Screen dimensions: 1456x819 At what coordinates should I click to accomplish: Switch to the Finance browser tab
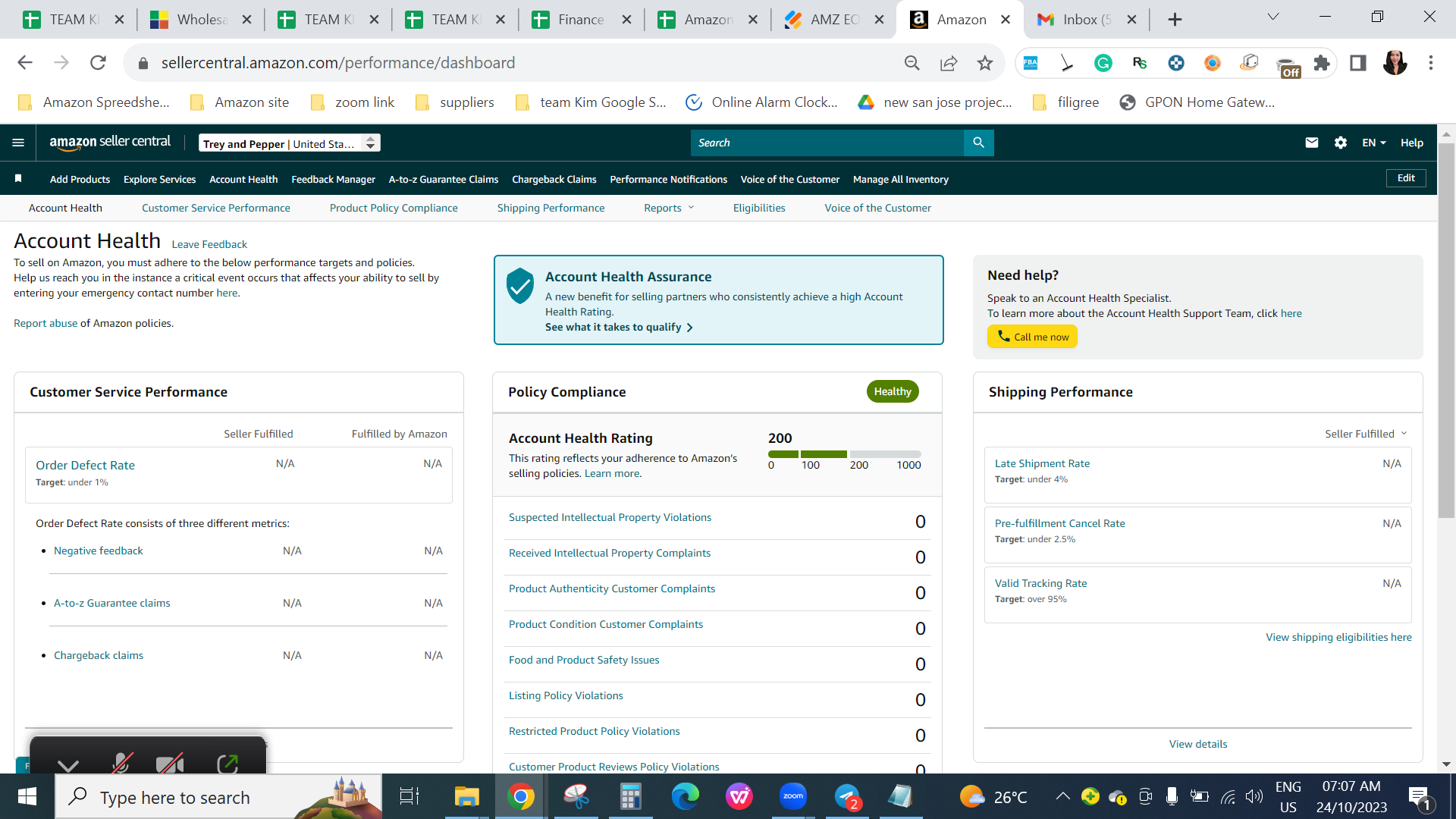[582, 20]
